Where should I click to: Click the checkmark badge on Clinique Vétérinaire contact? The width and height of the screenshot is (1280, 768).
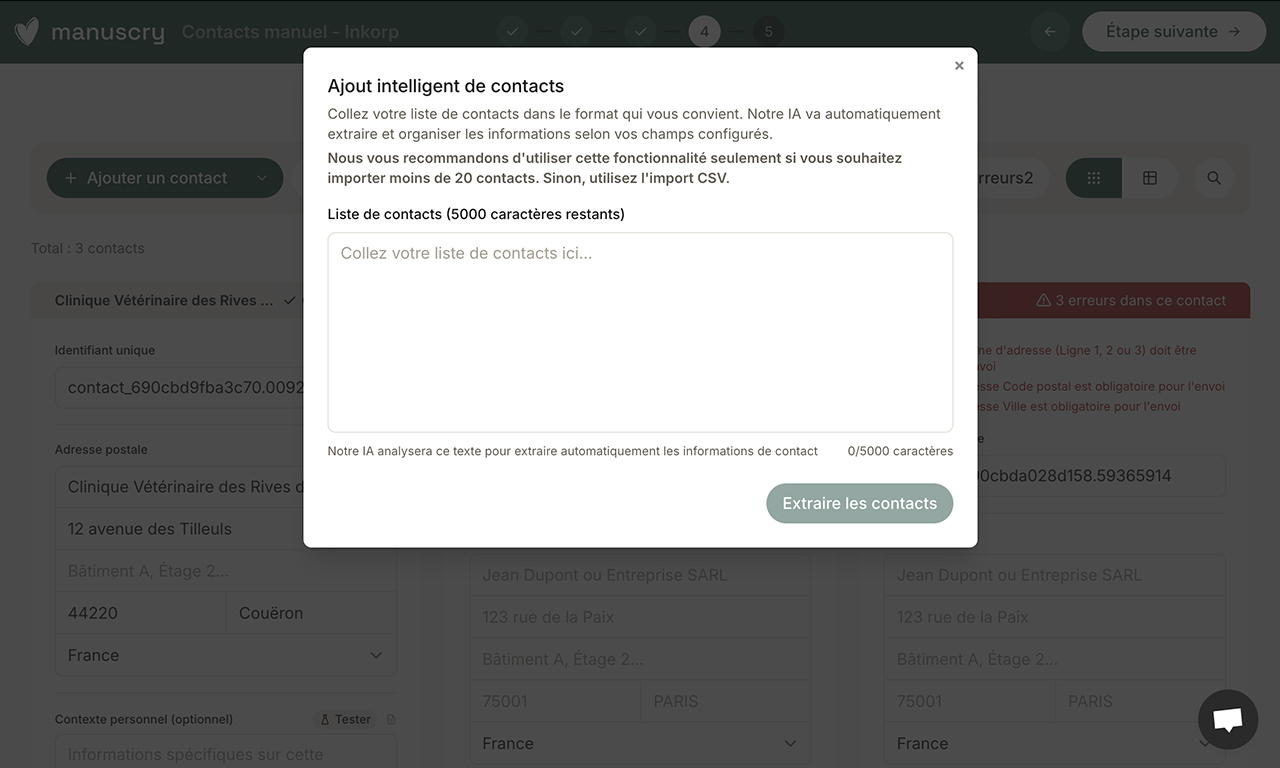[x=289, y=299]
